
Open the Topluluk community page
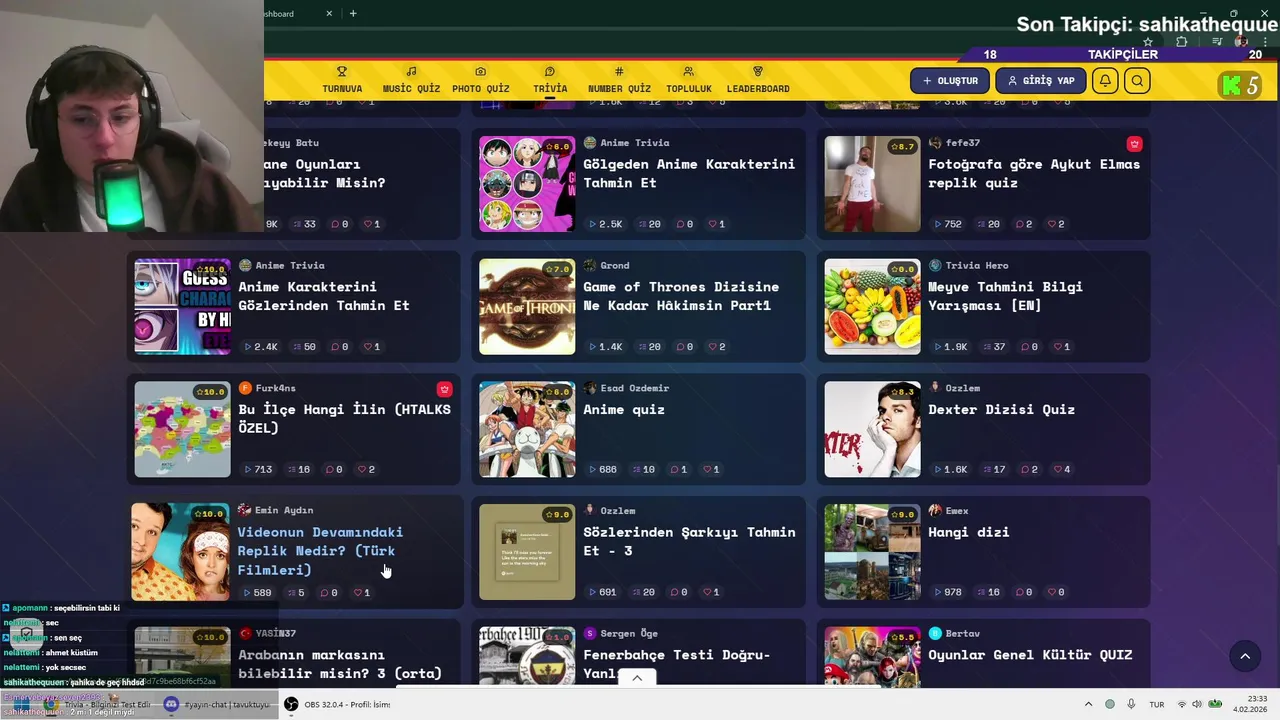(688, 80)
